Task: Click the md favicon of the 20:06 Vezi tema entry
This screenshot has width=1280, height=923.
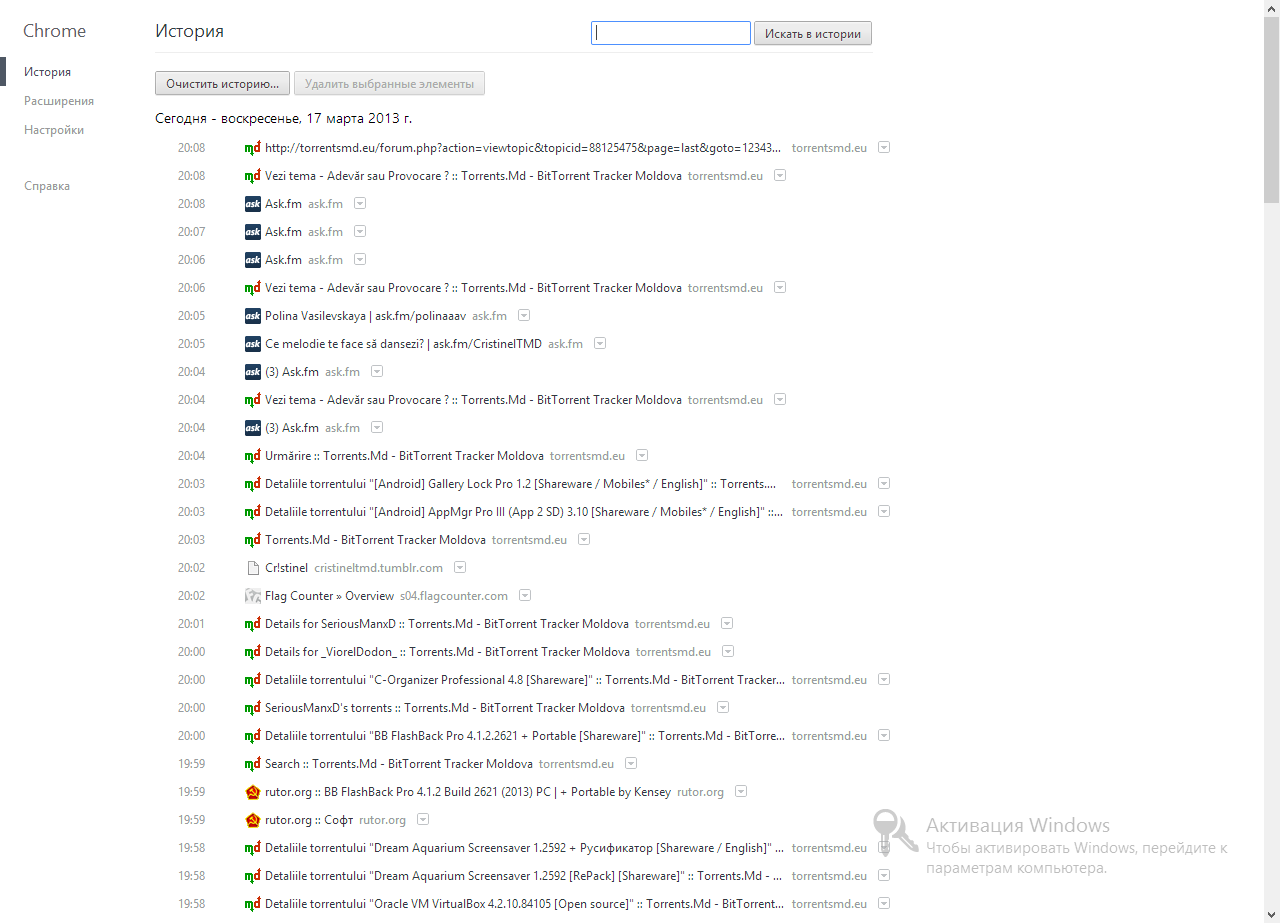Action: click(x=253, y=288)
